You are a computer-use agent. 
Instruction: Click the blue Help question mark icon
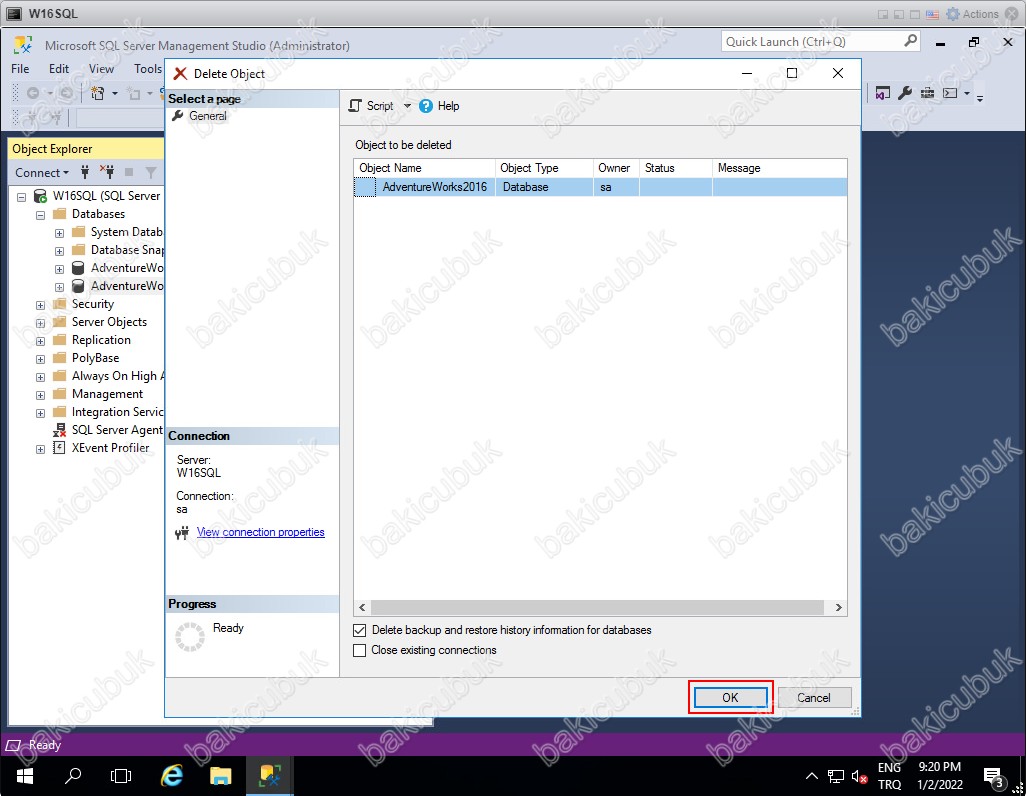coord(426,106)
